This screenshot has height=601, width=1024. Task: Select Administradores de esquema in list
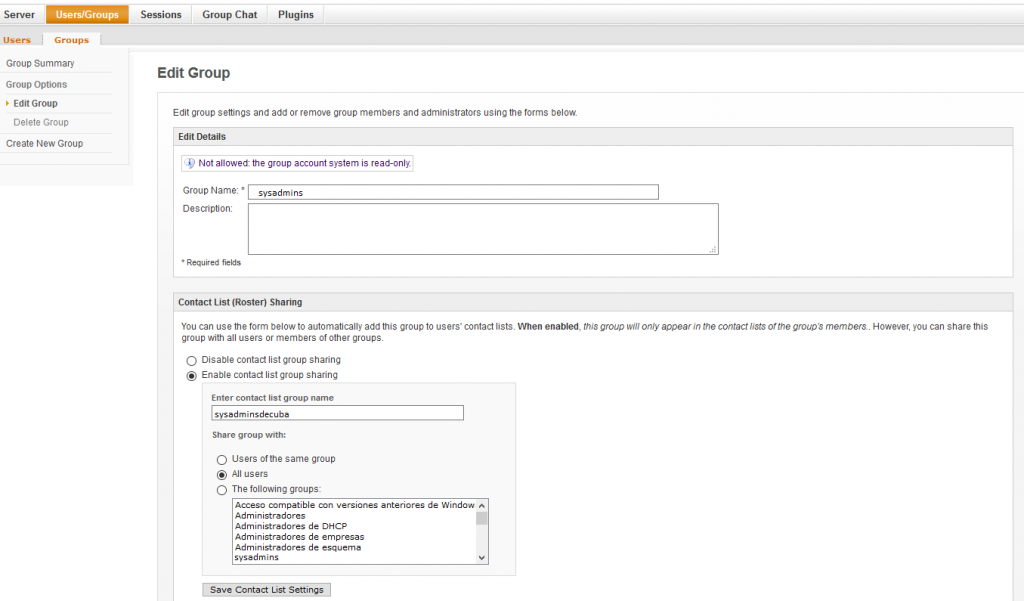(355, 547)
